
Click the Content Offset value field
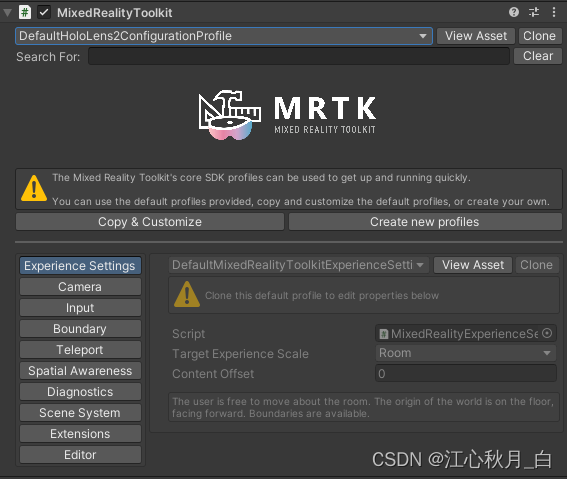(x=466, y=373)
